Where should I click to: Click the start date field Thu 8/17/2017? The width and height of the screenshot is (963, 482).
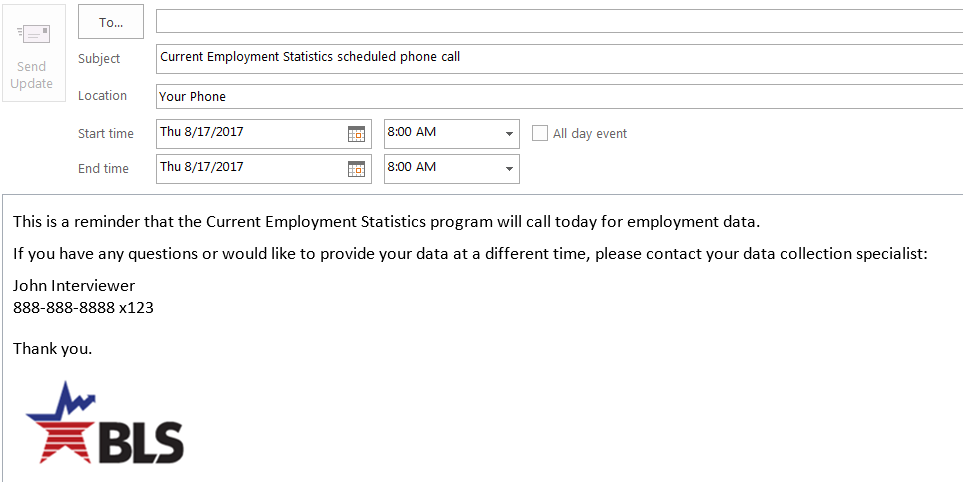(x=250, y=133)
